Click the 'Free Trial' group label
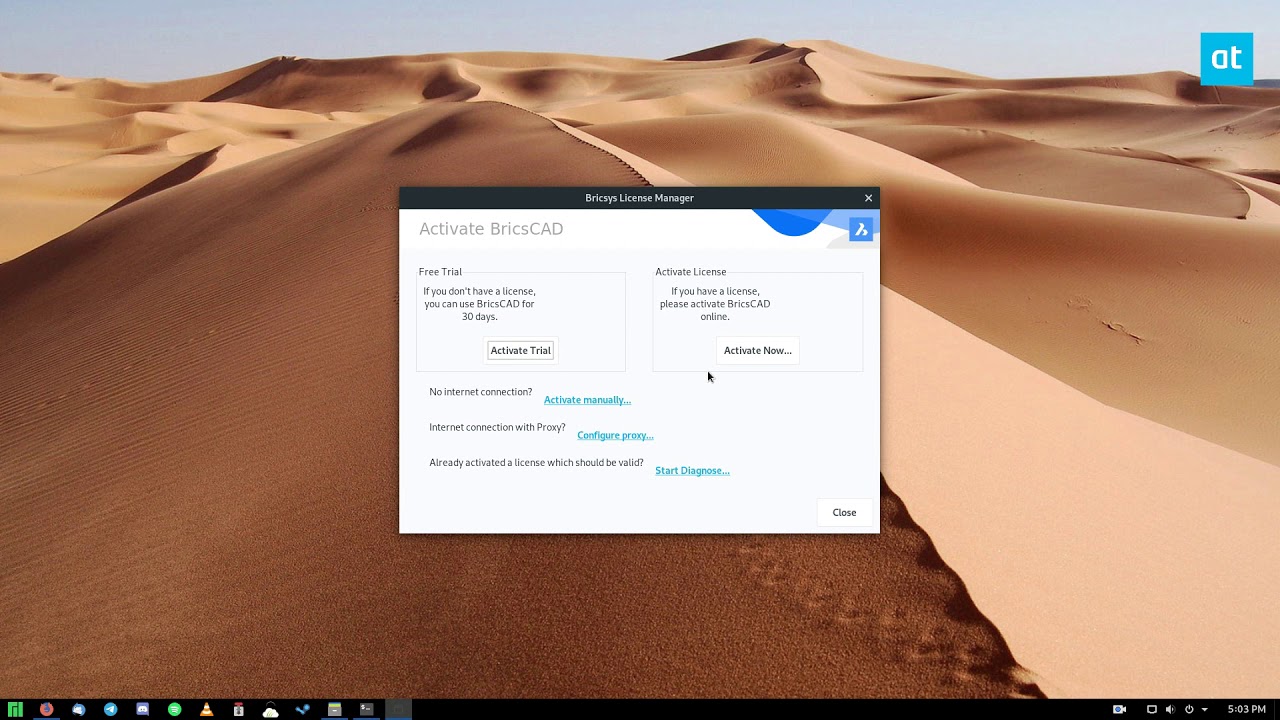 (x=440, y=272)
